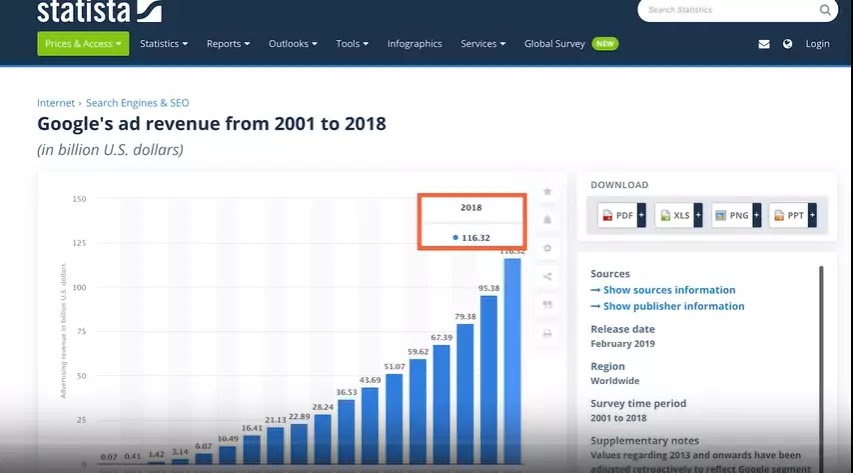Click the Worldwide region text
Viewport: 853px width, 473px height.
coord(615,380)
